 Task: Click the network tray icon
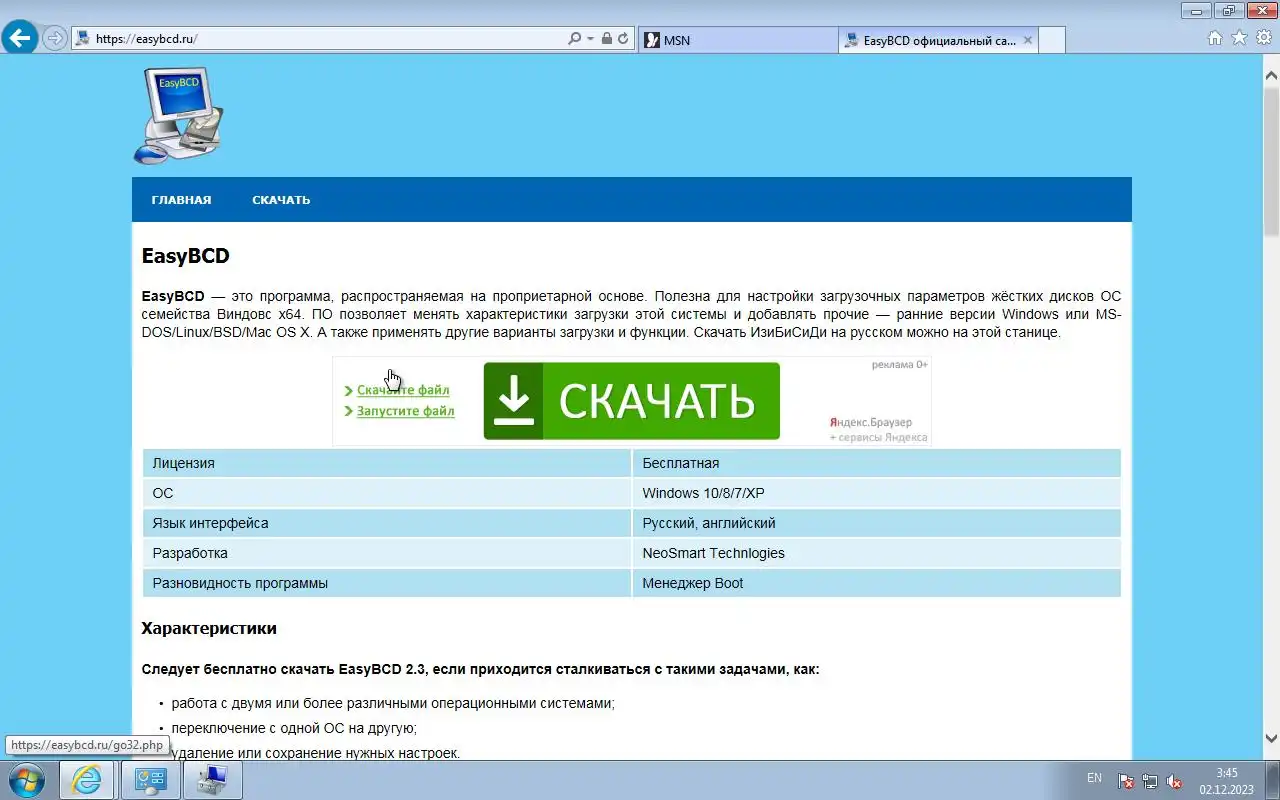click(x=1150, y=781)
